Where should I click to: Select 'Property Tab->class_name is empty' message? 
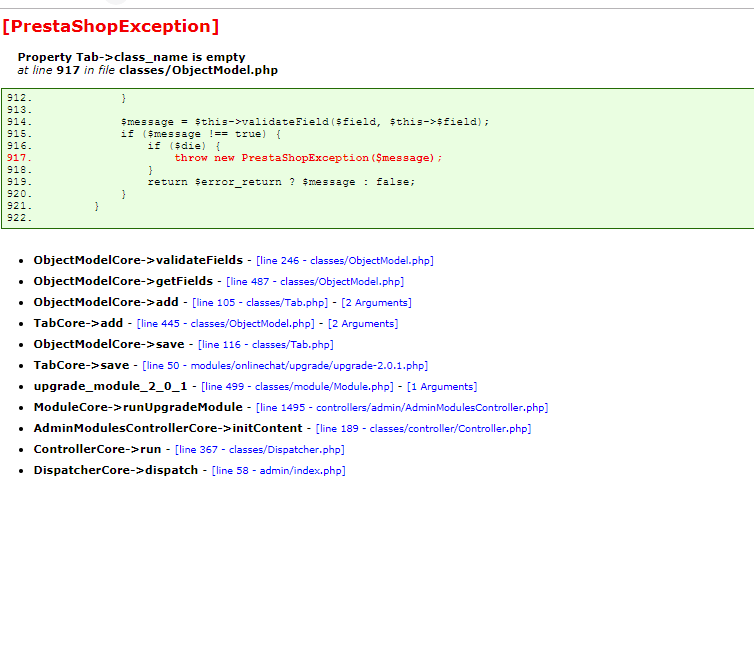pyautogui.click(x=131, y=57)
